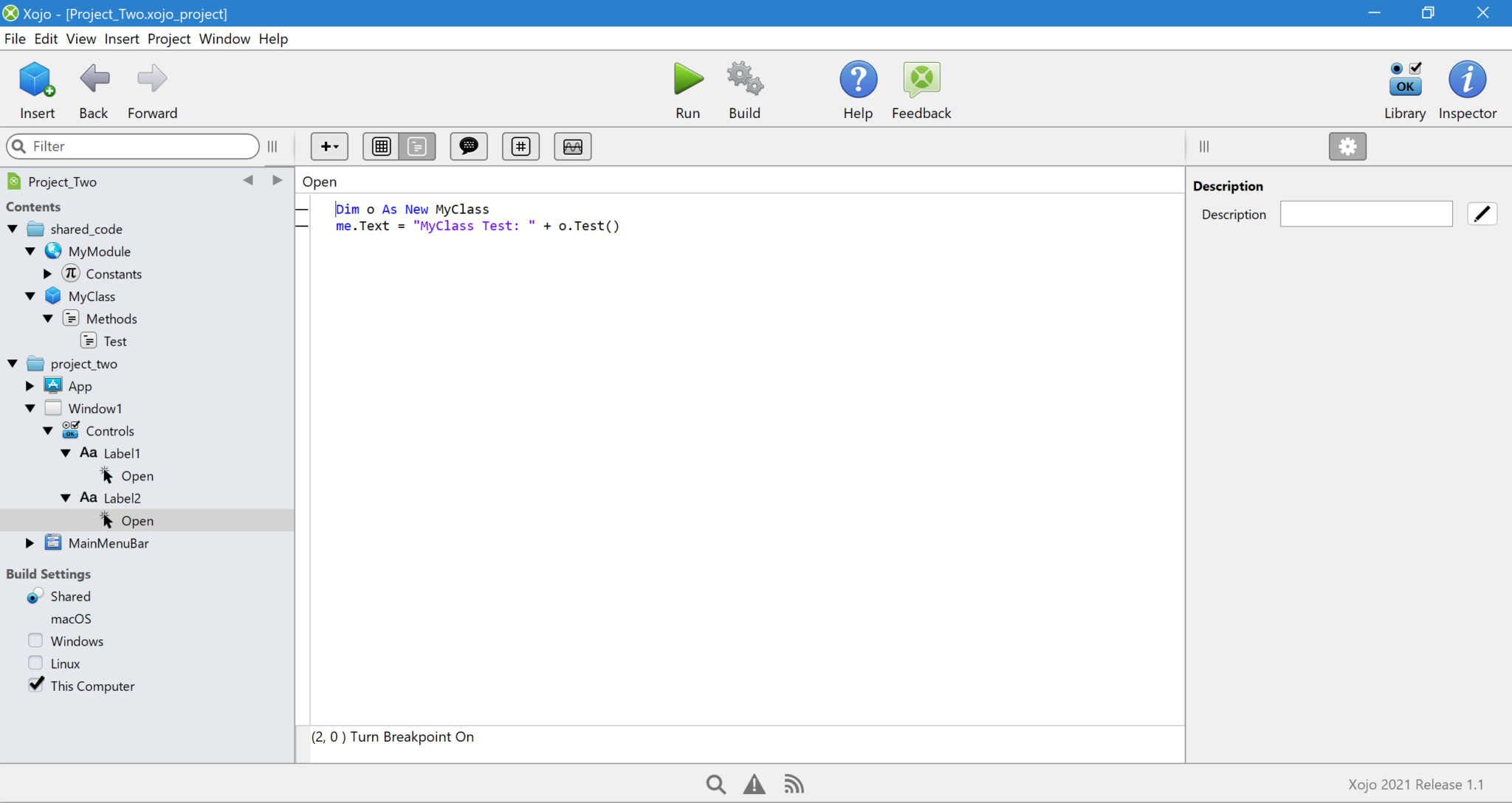1512x803 pixels.
Task: Uncheck the This Computer build target
Action: (35, 685)
